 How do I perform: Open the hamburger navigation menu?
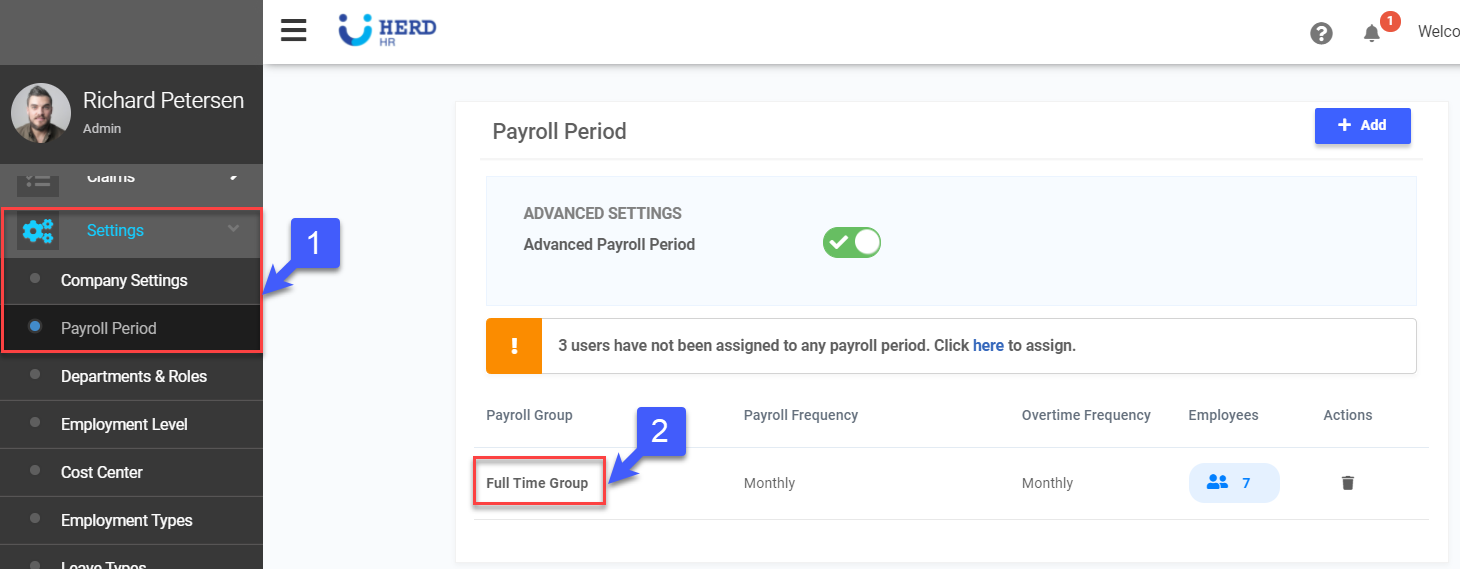point(293,30)
